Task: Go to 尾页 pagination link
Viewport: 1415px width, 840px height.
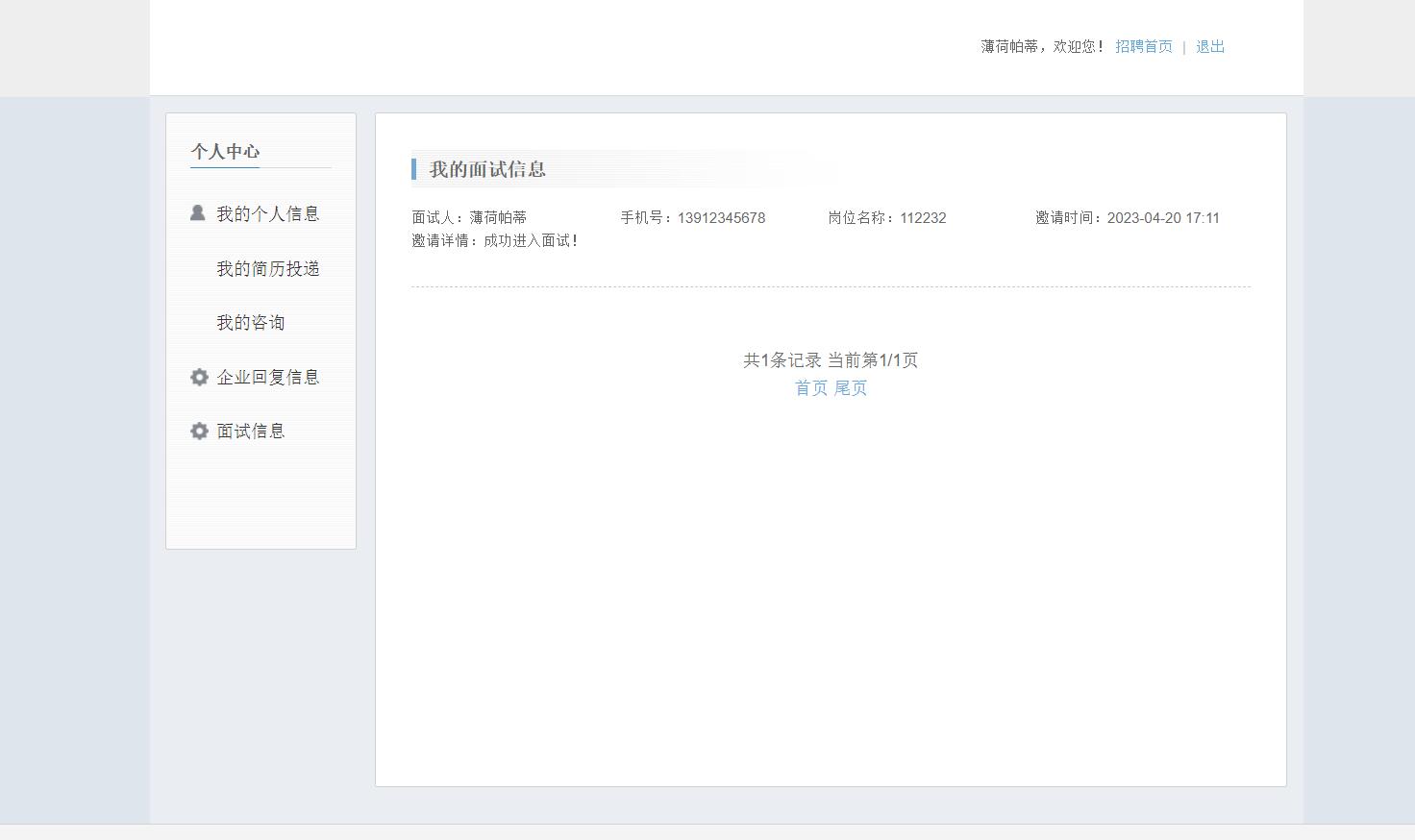Action: (x=851, y=387)
